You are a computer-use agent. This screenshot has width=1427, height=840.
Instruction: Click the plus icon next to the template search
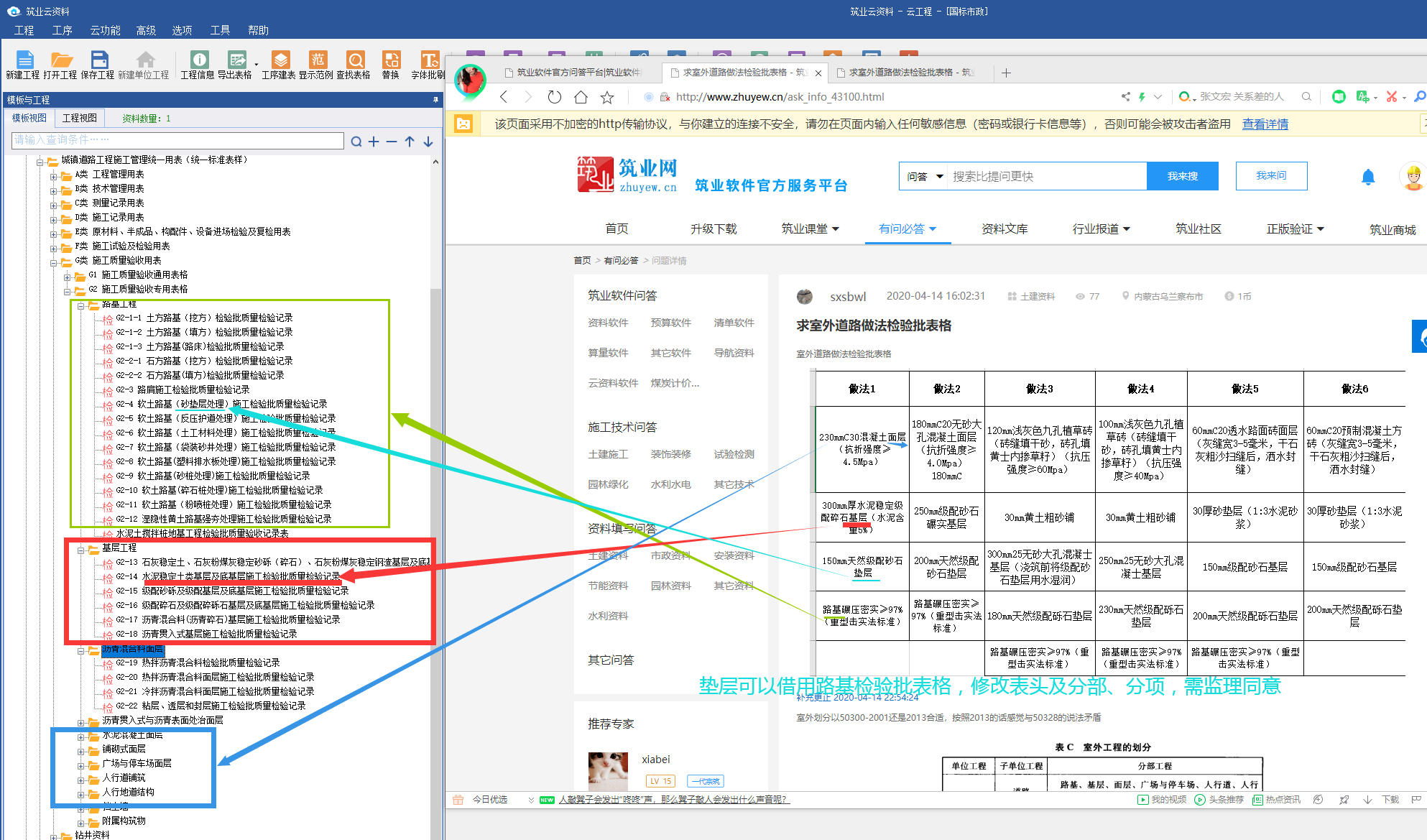374,142
